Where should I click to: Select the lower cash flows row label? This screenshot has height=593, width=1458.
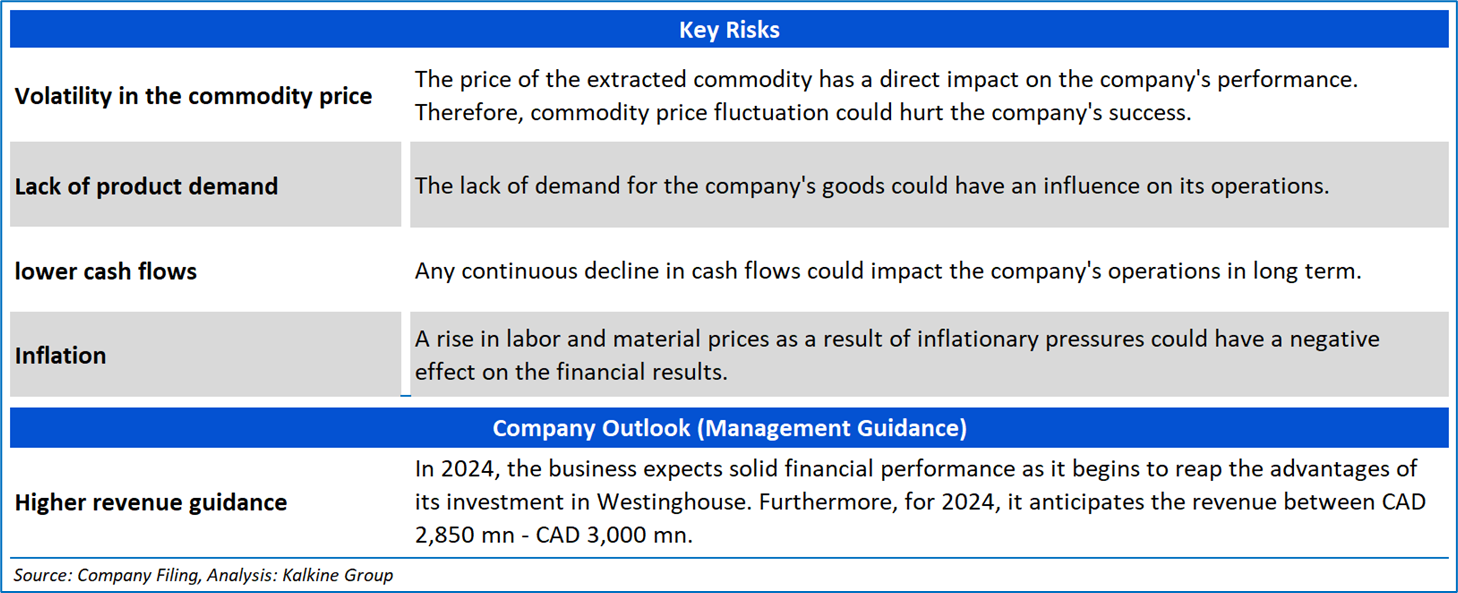[x=106, y=271]
